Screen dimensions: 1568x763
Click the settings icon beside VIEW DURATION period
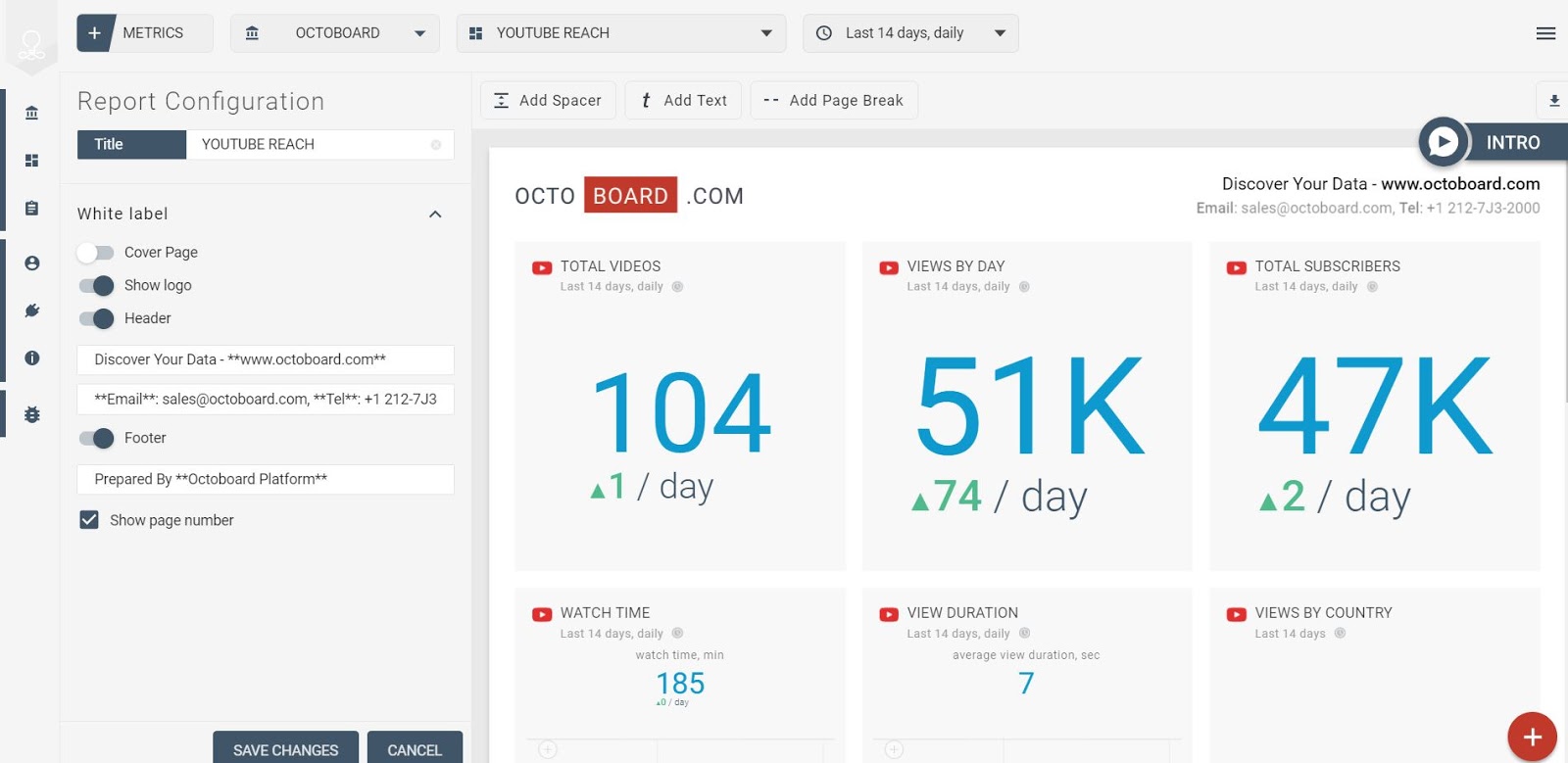coord(1024,634)
